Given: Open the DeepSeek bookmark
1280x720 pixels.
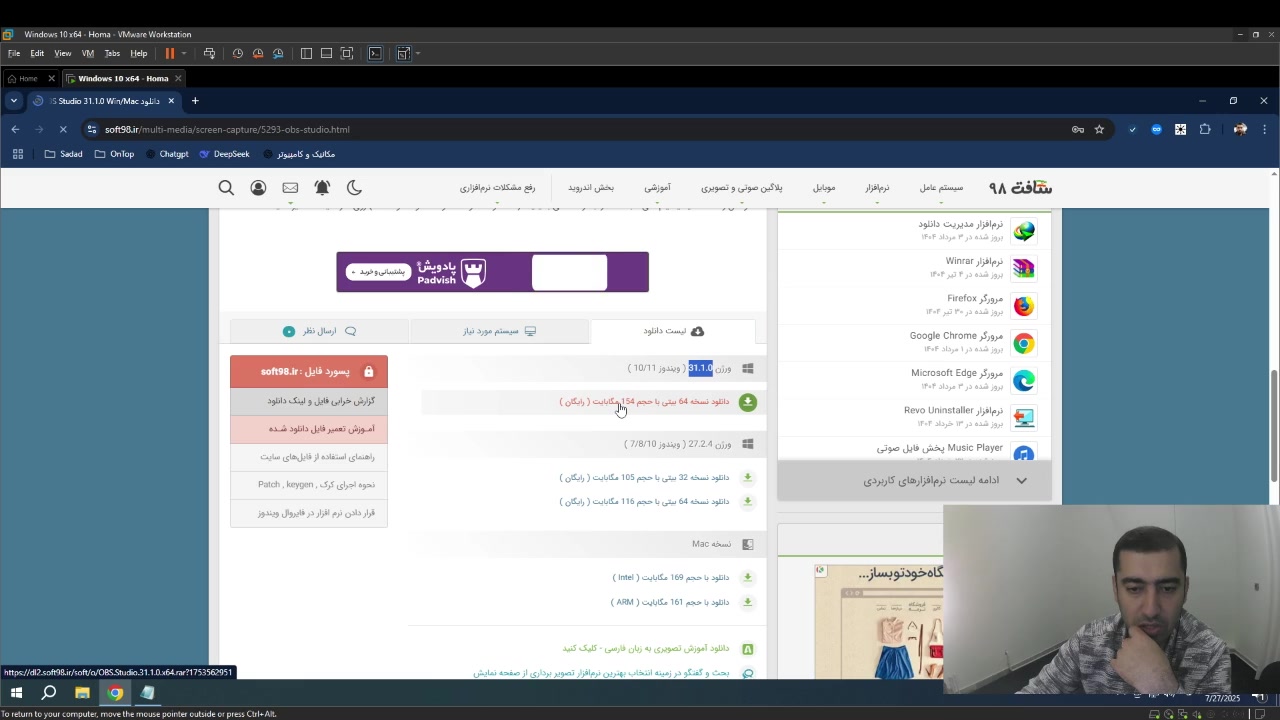Looking at the screenshot, I should (224, 154).
